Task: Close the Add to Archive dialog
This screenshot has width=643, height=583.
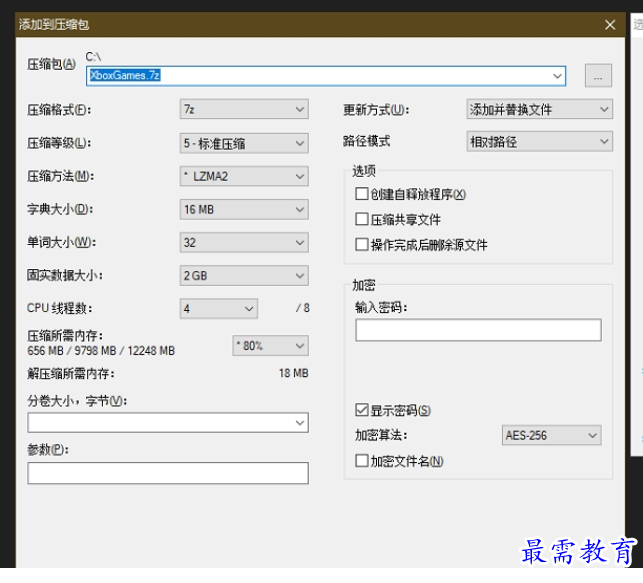Action: point(610,24)
